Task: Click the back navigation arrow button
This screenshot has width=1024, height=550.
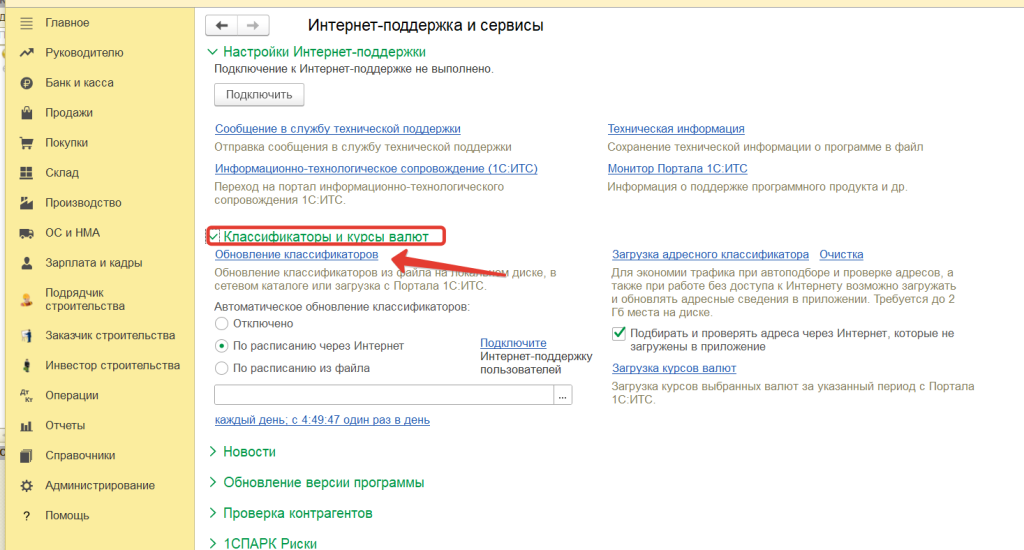Action: (x=222, y=26)
